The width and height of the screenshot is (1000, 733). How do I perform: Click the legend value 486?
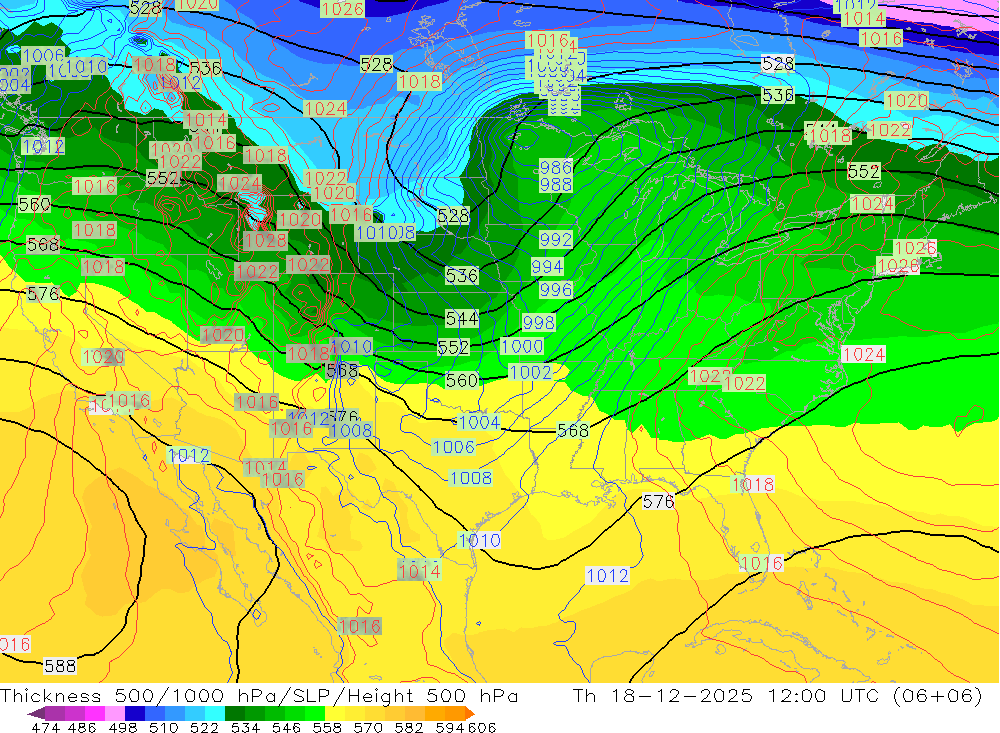[82, 727]
